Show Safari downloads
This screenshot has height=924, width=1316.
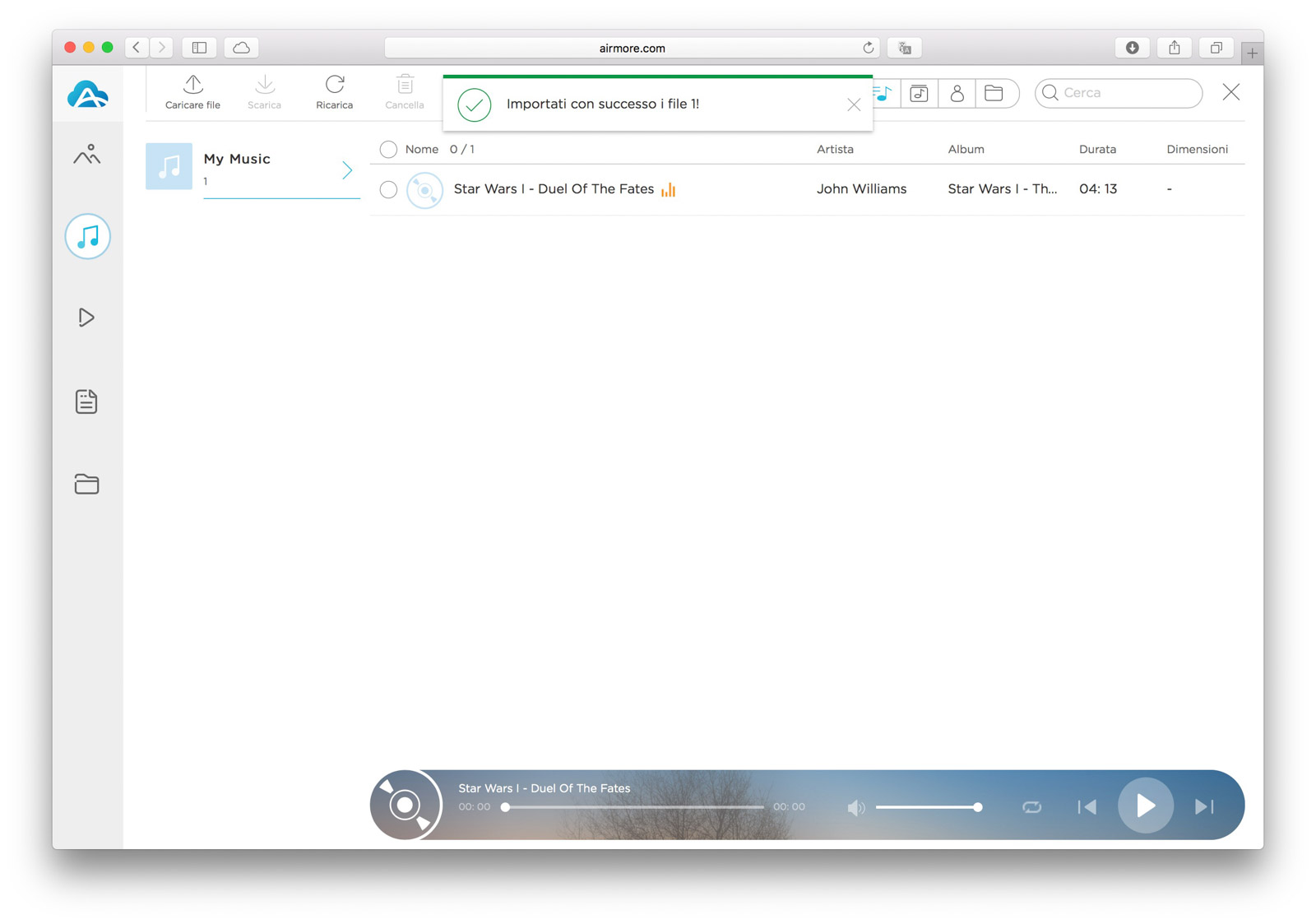[x=1133, y=48]
